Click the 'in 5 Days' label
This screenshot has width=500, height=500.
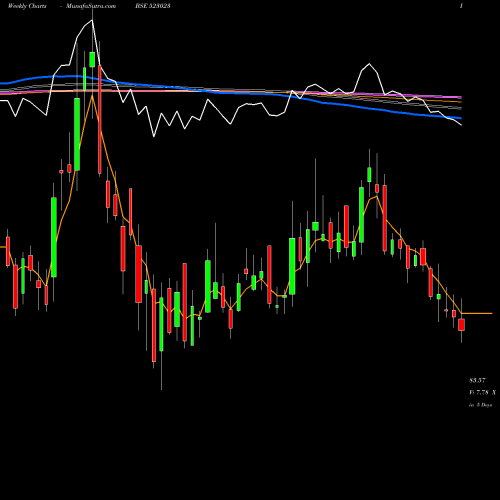pyautogui.click(x=481, y=405)
